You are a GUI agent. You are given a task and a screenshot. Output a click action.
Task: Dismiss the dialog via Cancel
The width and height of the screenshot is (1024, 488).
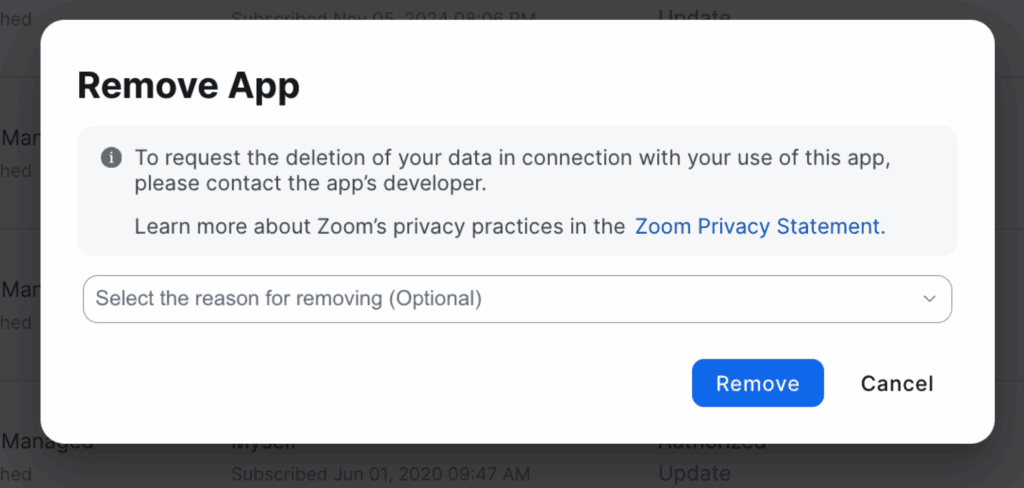896,383
